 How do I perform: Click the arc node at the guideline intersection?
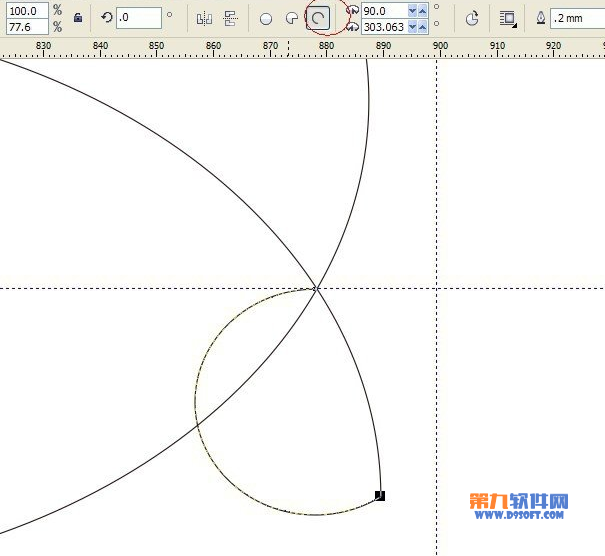(x=316, y=289)
